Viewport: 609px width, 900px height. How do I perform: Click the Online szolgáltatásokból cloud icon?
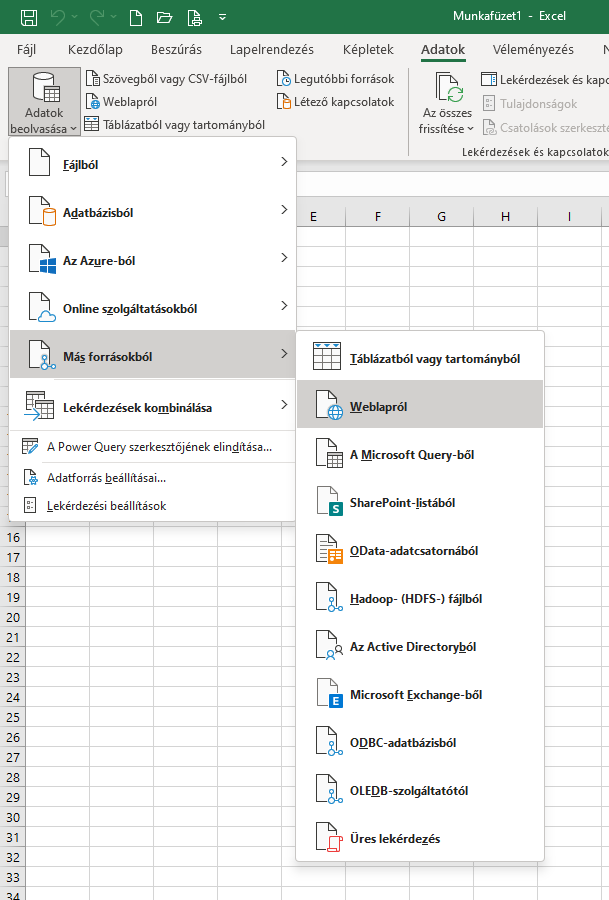[42, 307]
